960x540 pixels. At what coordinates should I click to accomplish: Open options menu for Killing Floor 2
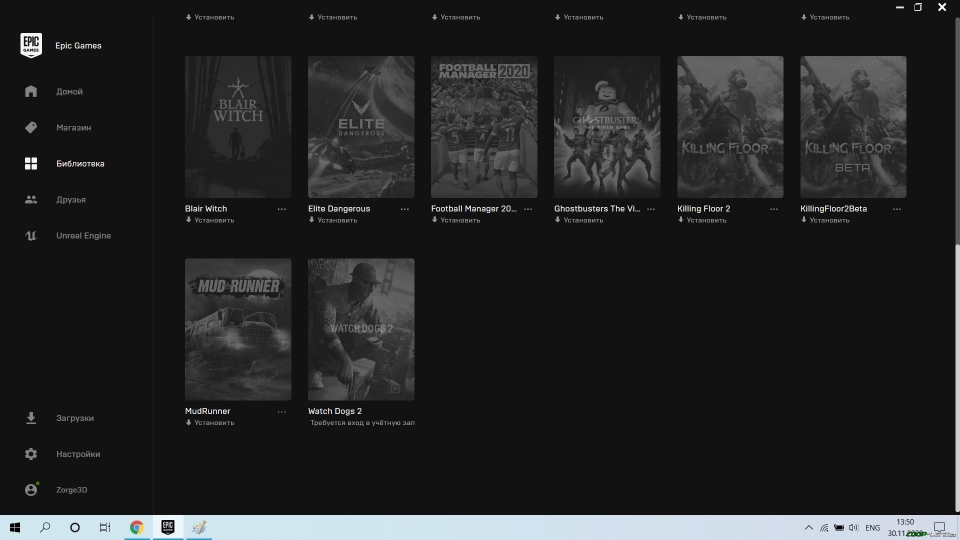(x=774, y=209)
